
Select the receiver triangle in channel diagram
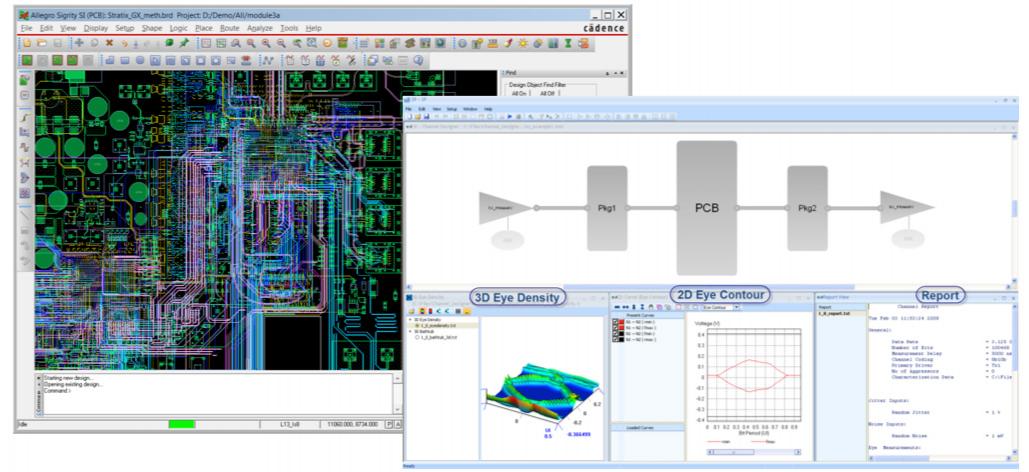coord(906,207)
